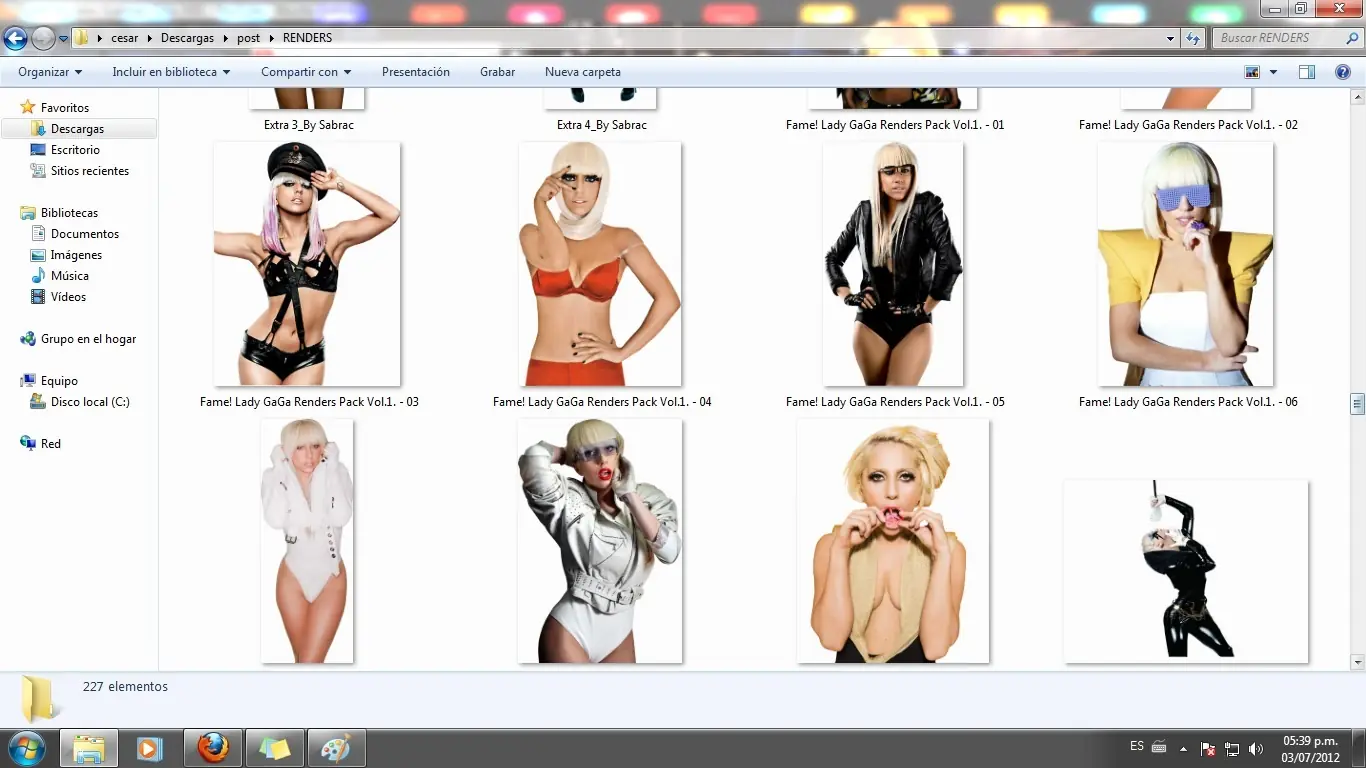This screenshot has height=768, width=1366.
Task: Click the change view icon
Action: pos(1252,72)
